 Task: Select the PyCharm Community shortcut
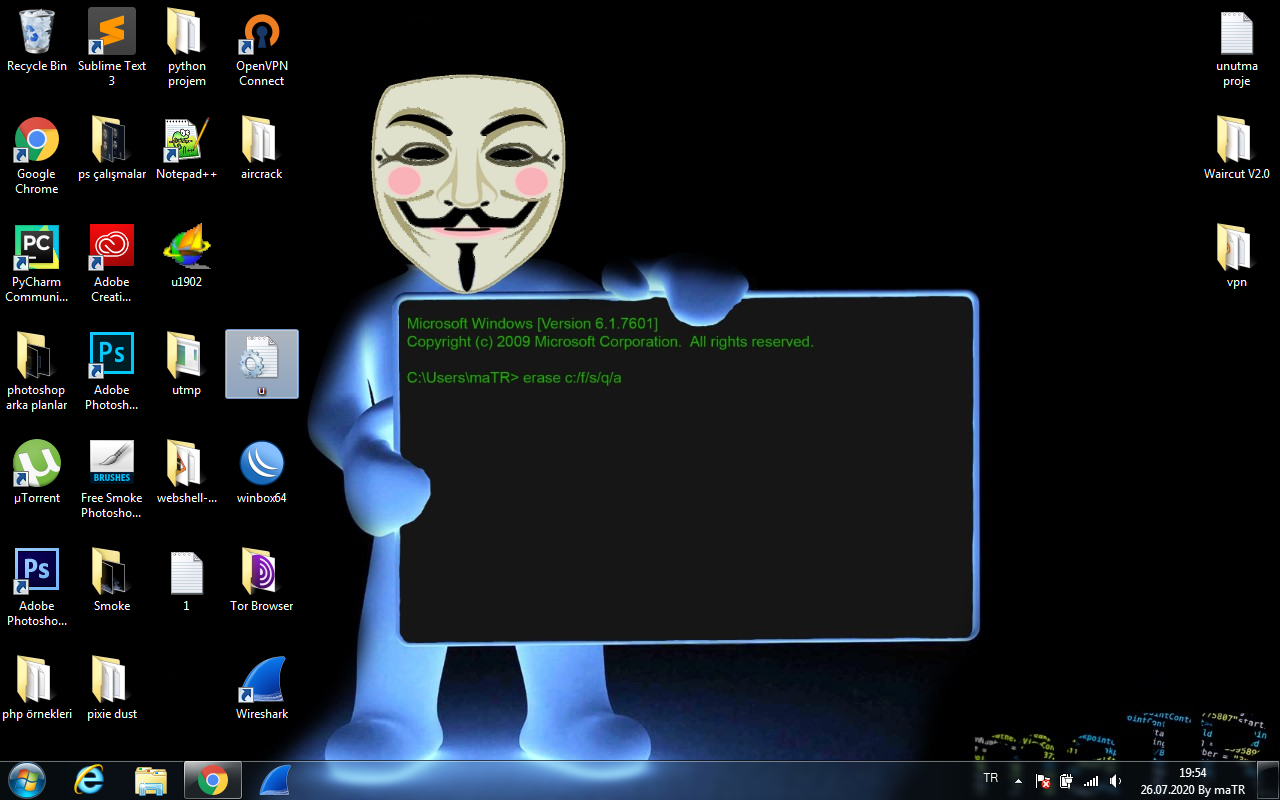pyautogui.click(x=37, y=263)
